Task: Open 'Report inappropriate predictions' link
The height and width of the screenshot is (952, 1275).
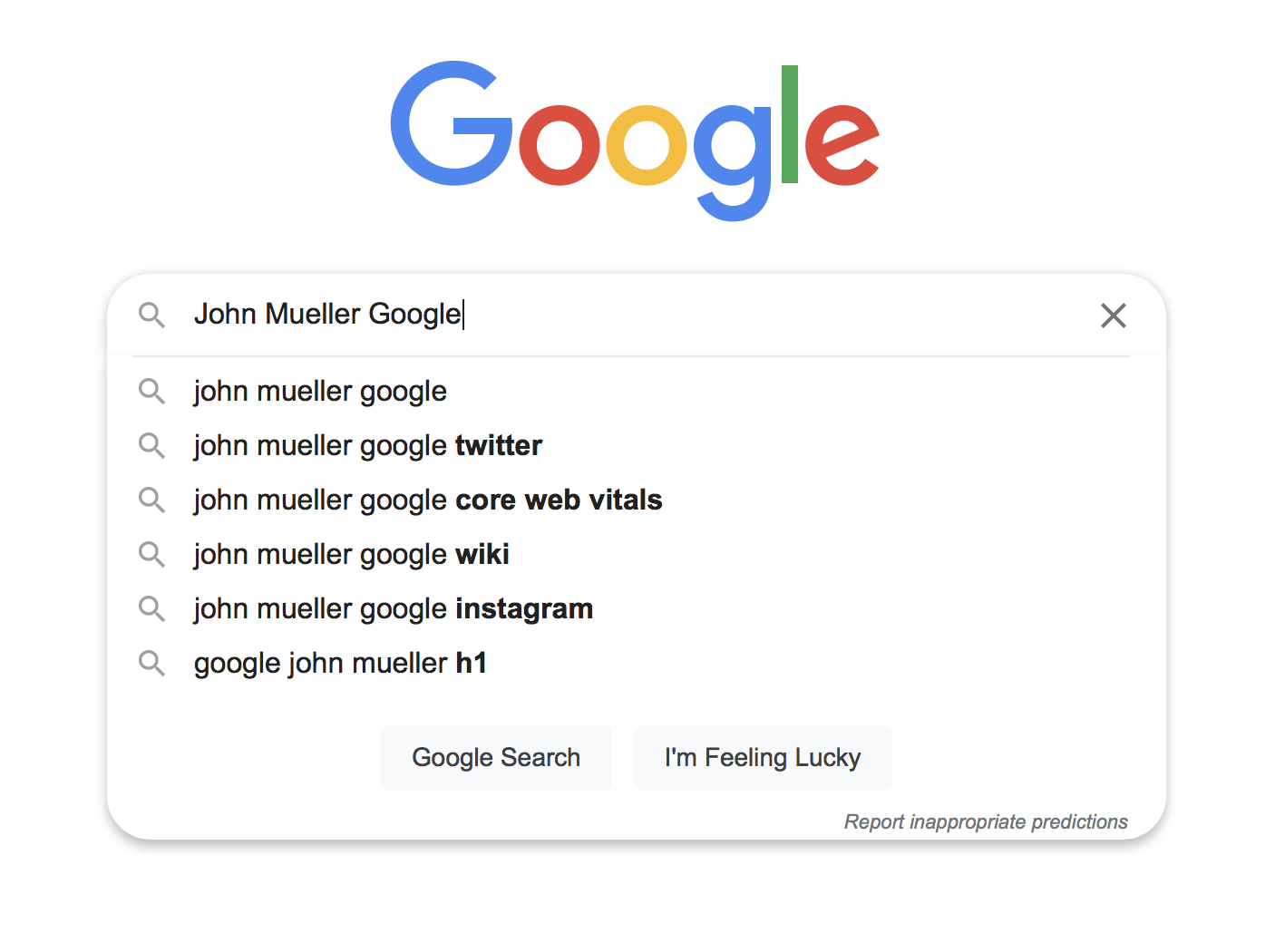Action: (985, 821)
